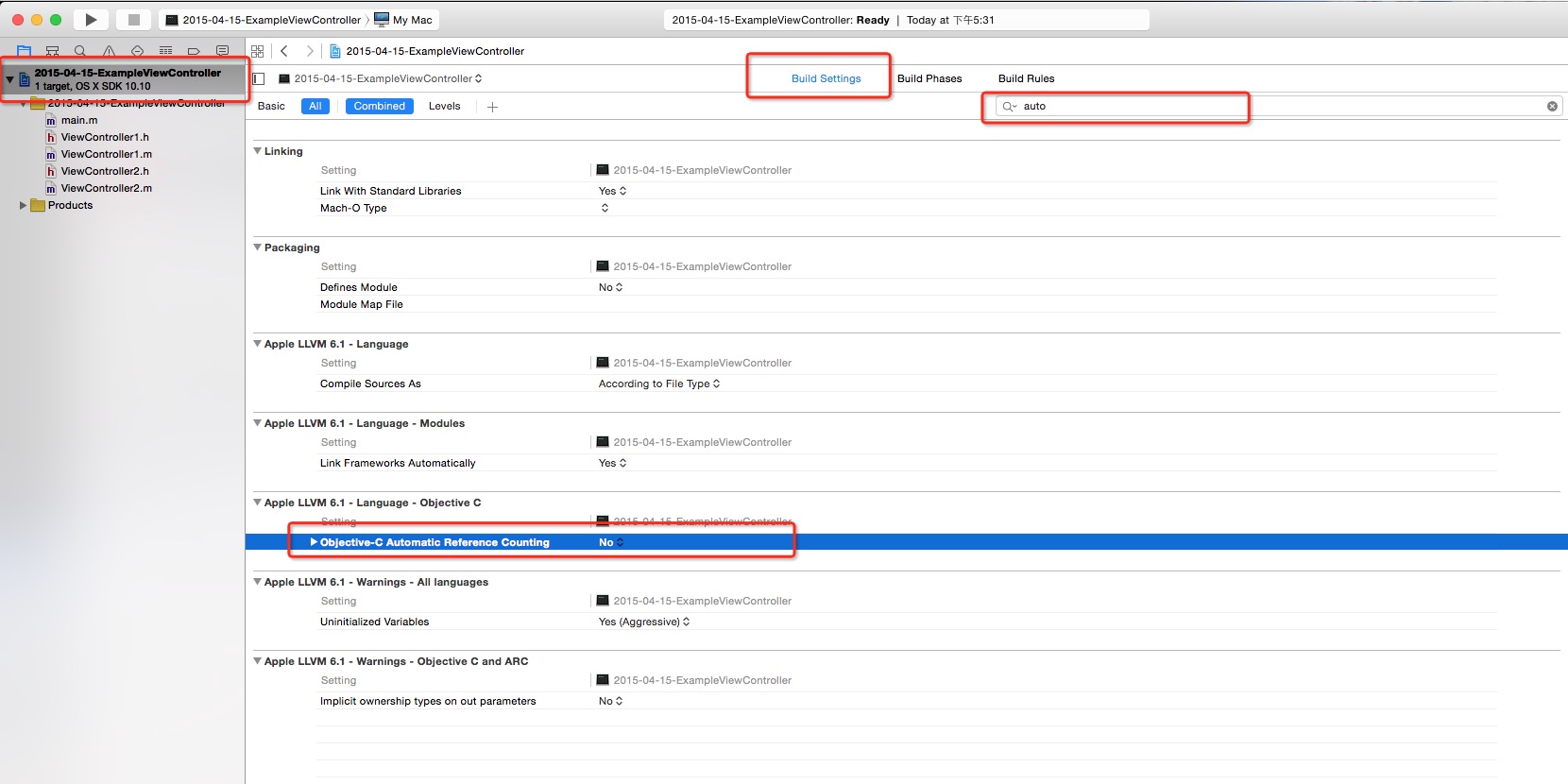
Task: Change Automatic Reference Counting No value
Action: tap(611, 542)
